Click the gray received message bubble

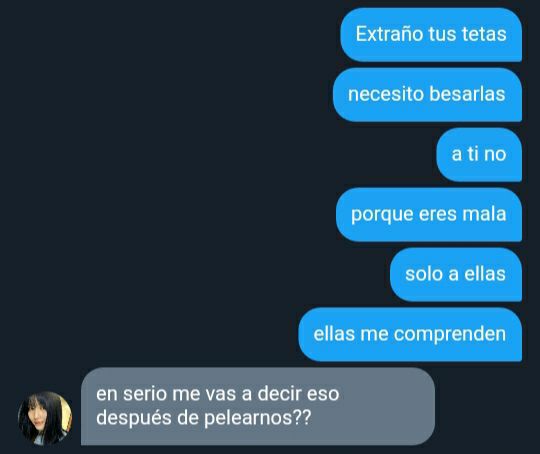[x=258, y=406]
